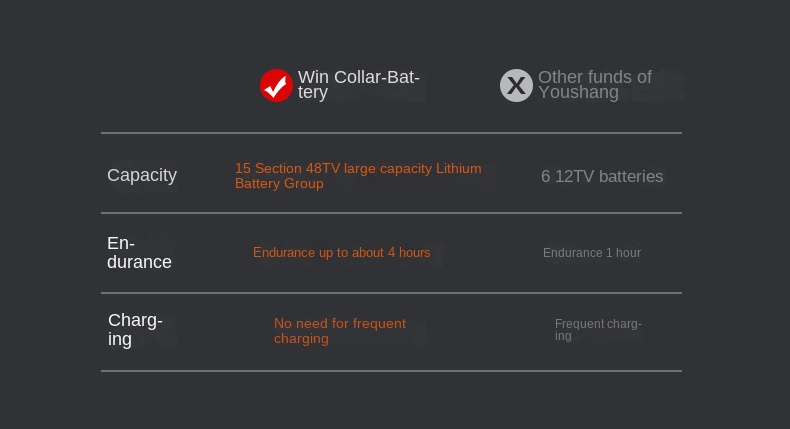Click the bottom divider under Charging row
Image resolution: width=790 pixels, height=429 pixels.
click(391, 371)
